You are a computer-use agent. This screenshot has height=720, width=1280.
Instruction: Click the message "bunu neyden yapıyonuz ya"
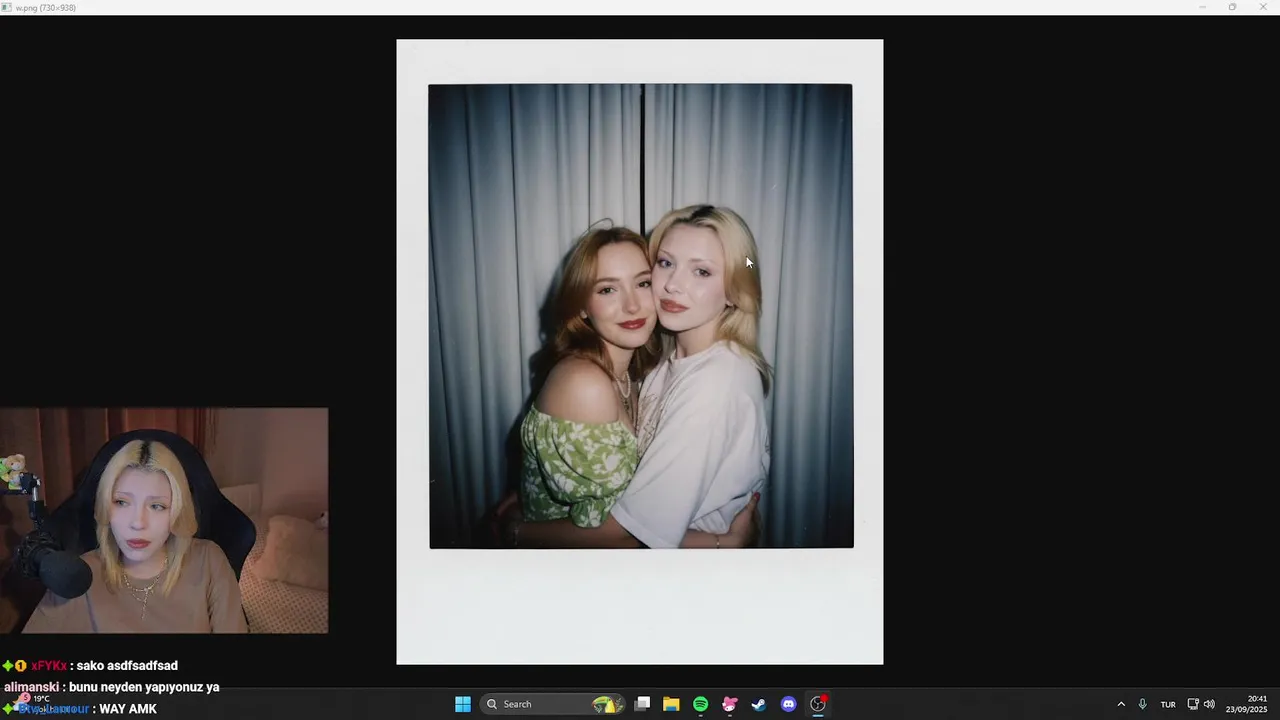point(144,687)
